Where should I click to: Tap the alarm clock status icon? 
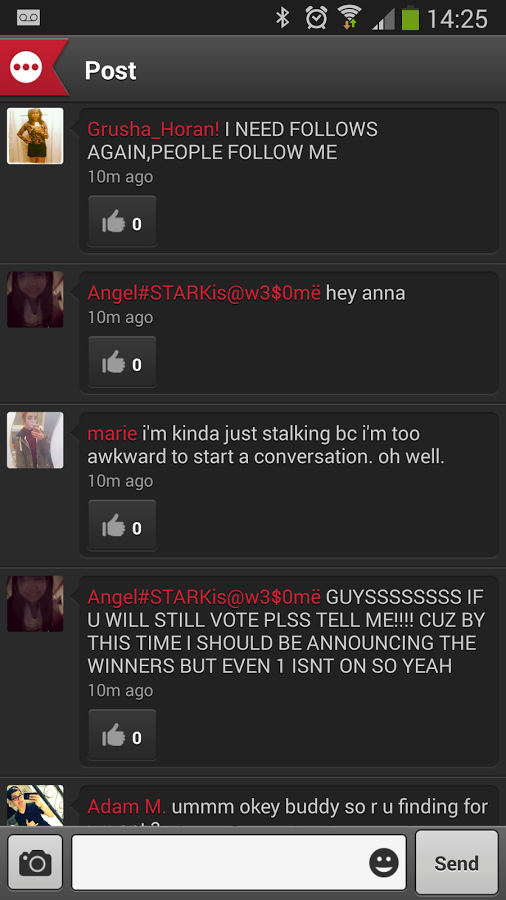click(x=316, y=18)
